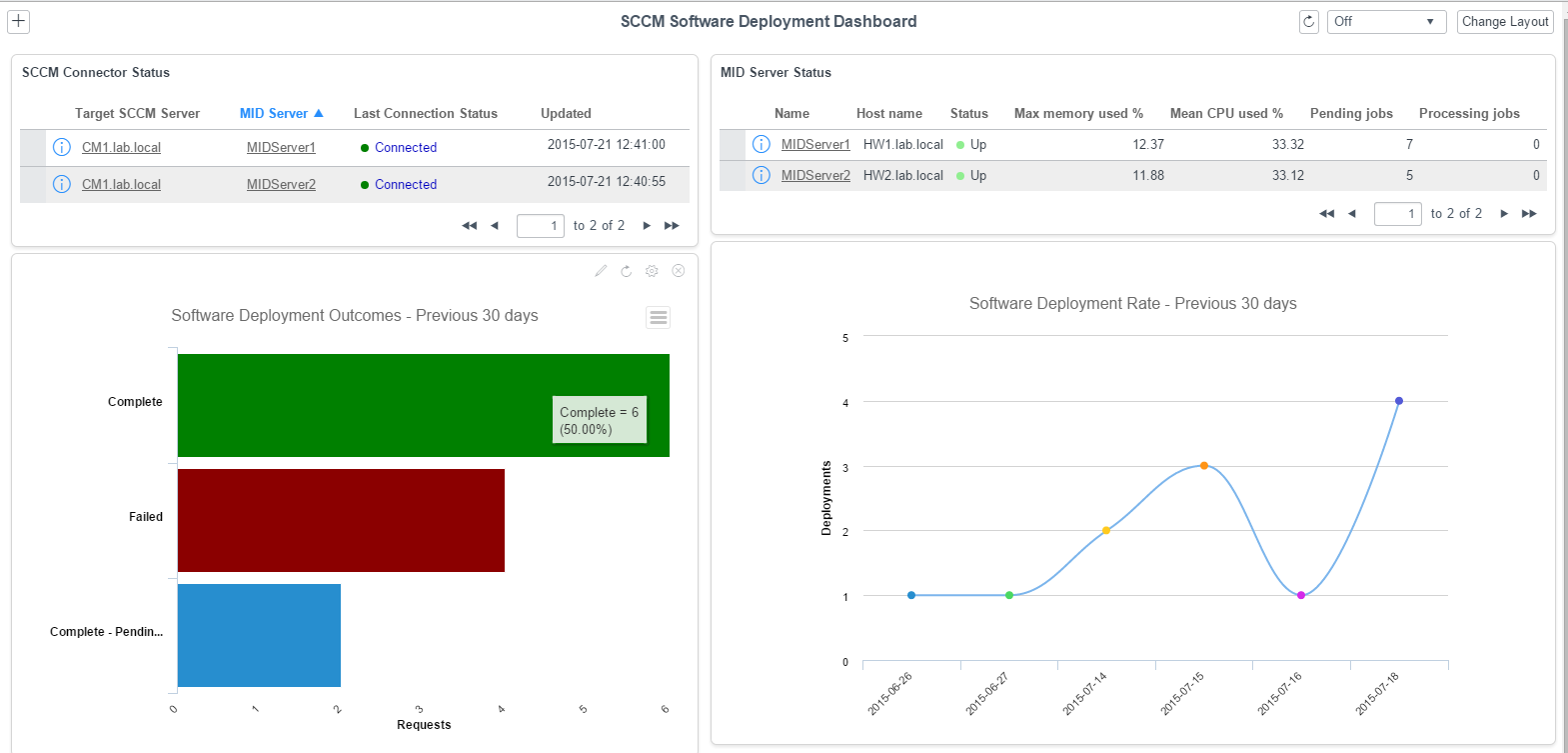Click the page number field in SCCM Connector Status
Image resolution: width=1568 pixels, height=753 pixels.
541,226
